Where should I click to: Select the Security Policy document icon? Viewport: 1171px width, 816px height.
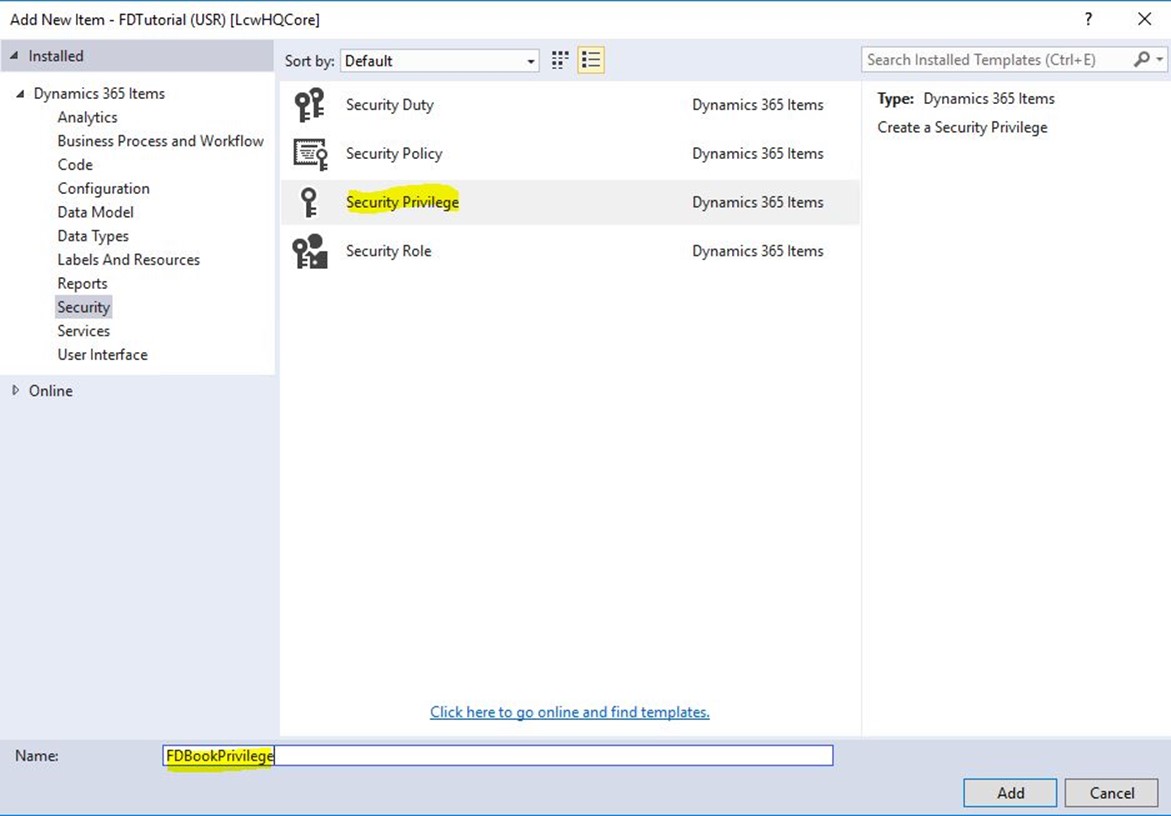pyautogui.click(x=310, y=154)
